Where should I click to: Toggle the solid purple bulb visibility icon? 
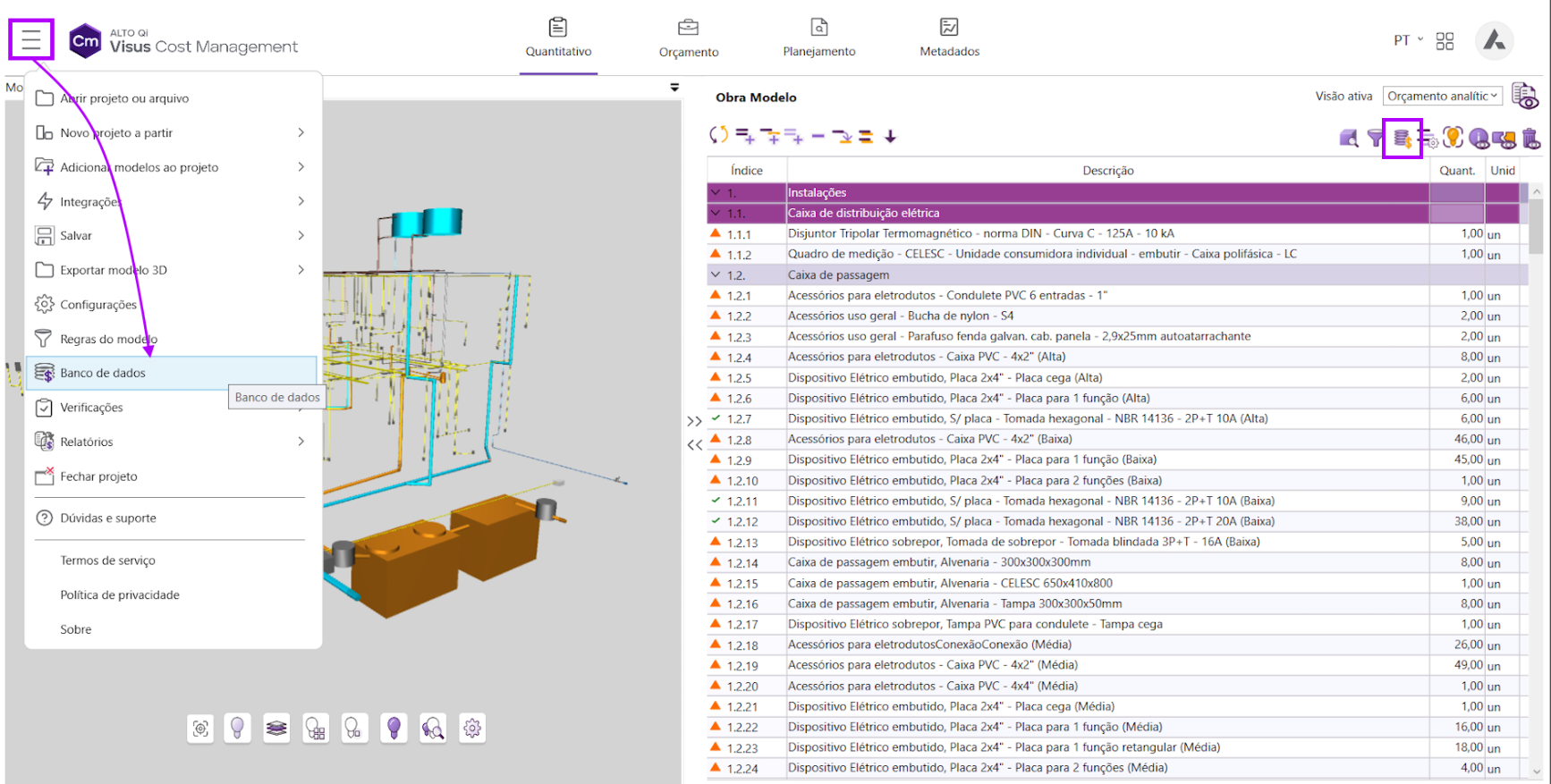pyautogui.click(x=394, y=729)
